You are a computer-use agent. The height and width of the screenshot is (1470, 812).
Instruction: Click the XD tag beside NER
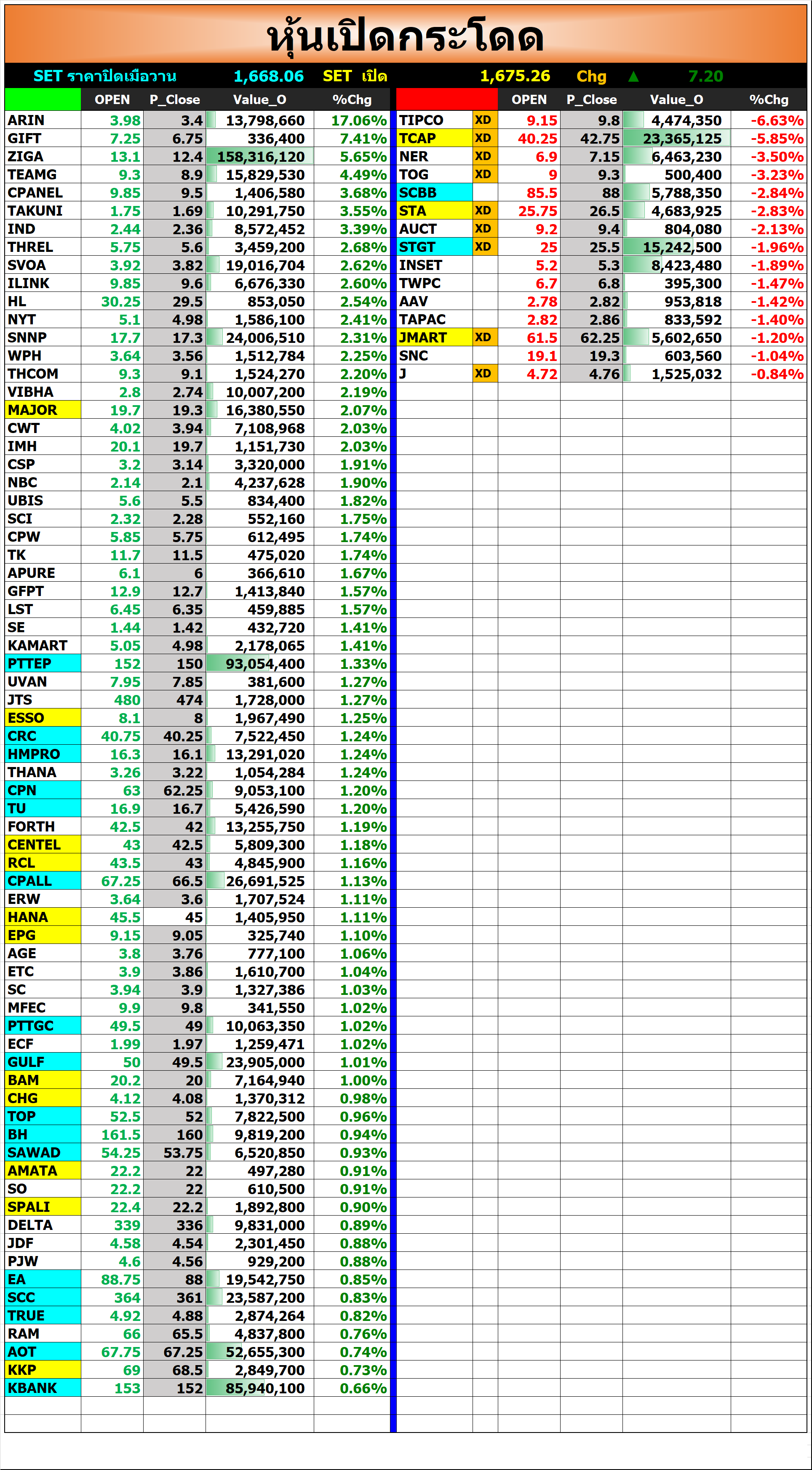click(x=485, y=156)
